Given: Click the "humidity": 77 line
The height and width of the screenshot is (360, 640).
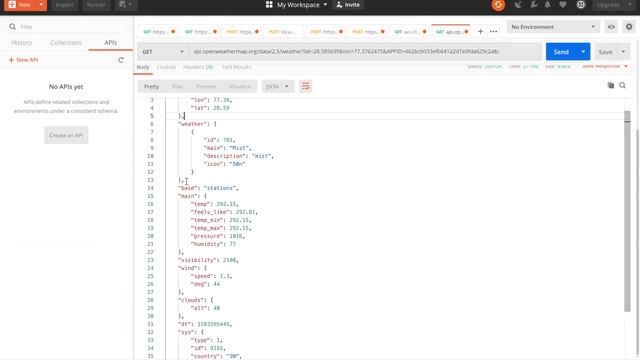Looking at the screenshot, I should pyautogui.click(x=213, y=244).
